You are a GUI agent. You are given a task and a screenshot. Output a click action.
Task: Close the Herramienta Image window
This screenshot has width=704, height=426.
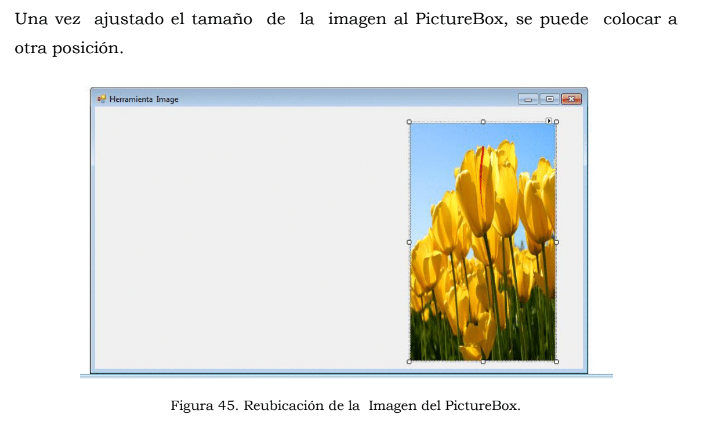[571, 99]
